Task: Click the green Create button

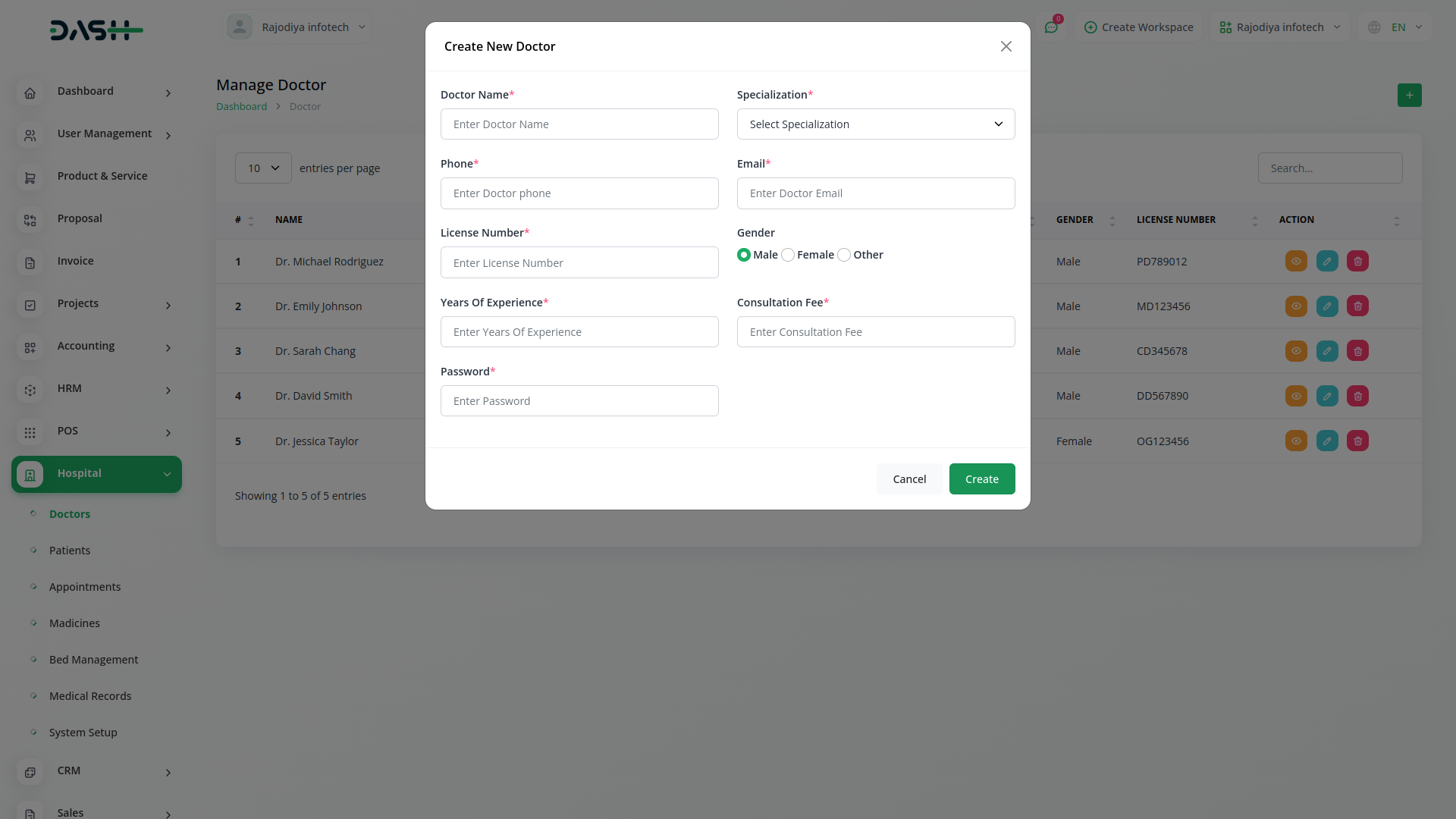Action: (981, 479)
